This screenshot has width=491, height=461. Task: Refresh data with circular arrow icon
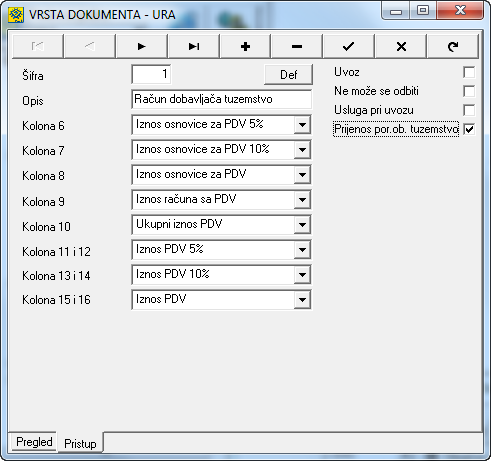click(453, 46)
